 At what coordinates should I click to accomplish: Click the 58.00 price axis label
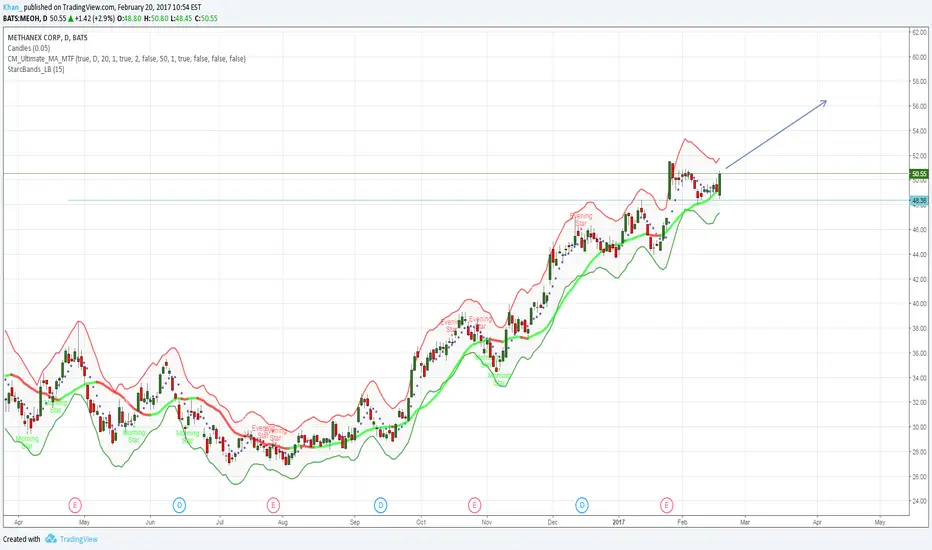[919, 81]
